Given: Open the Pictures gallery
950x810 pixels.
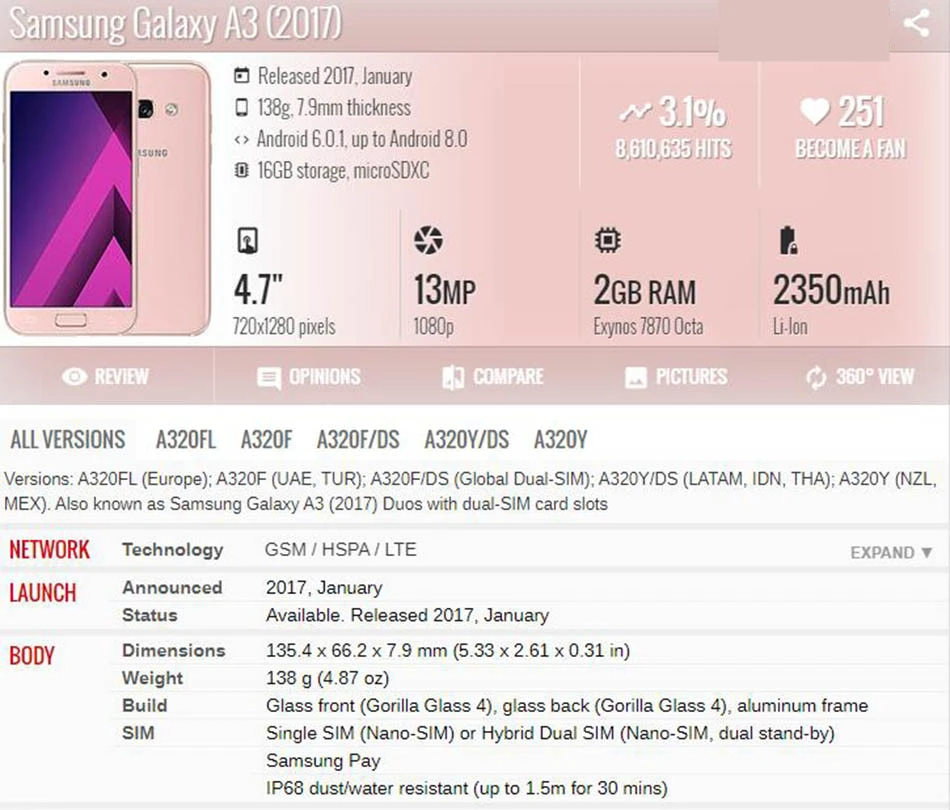Looking at the screenshot, I should click(676, 377).
